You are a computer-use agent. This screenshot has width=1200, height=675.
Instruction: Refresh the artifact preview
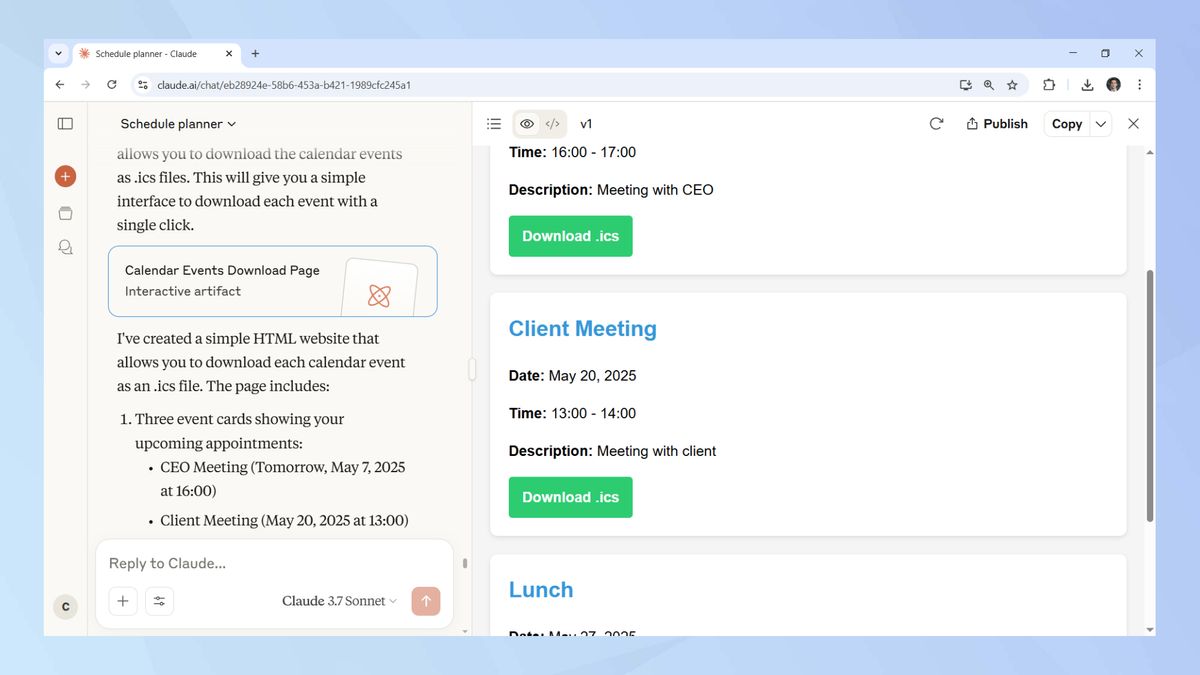tap(936, 124)
